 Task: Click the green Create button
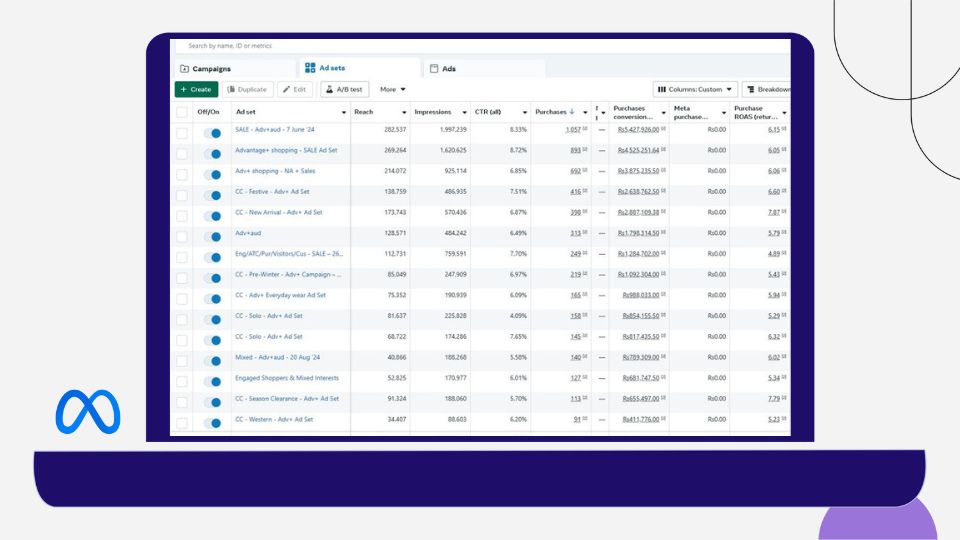[196, 90]
